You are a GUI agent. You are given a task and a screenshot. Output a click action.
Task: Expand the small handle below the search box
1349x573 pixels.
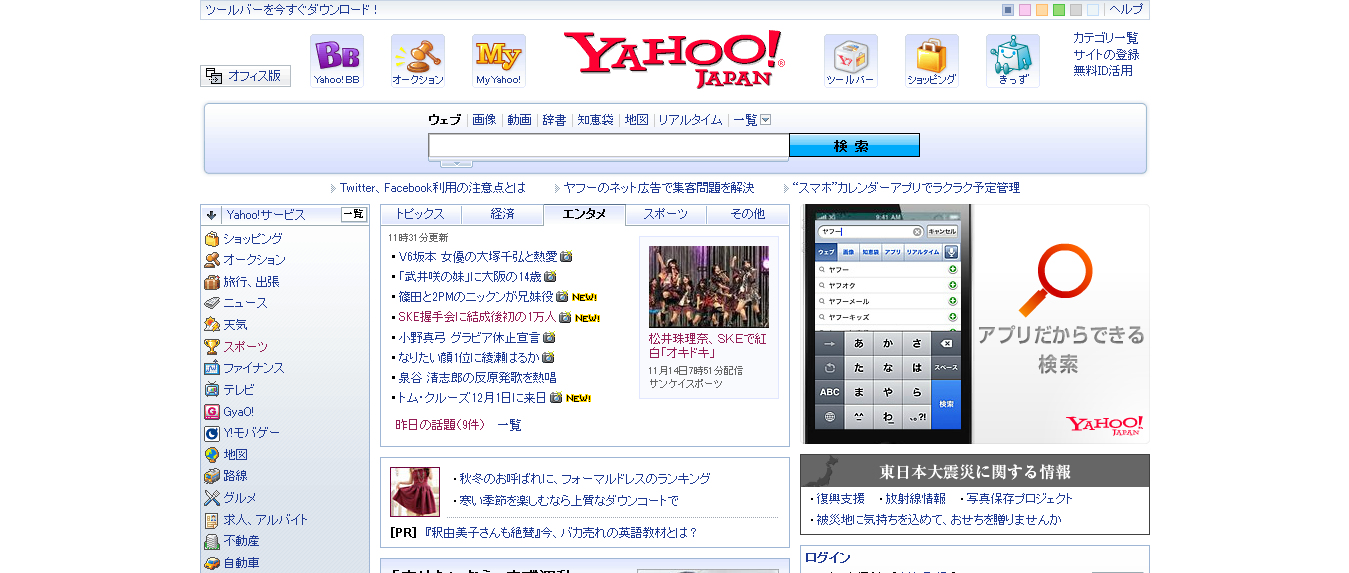tap(456, 163)
